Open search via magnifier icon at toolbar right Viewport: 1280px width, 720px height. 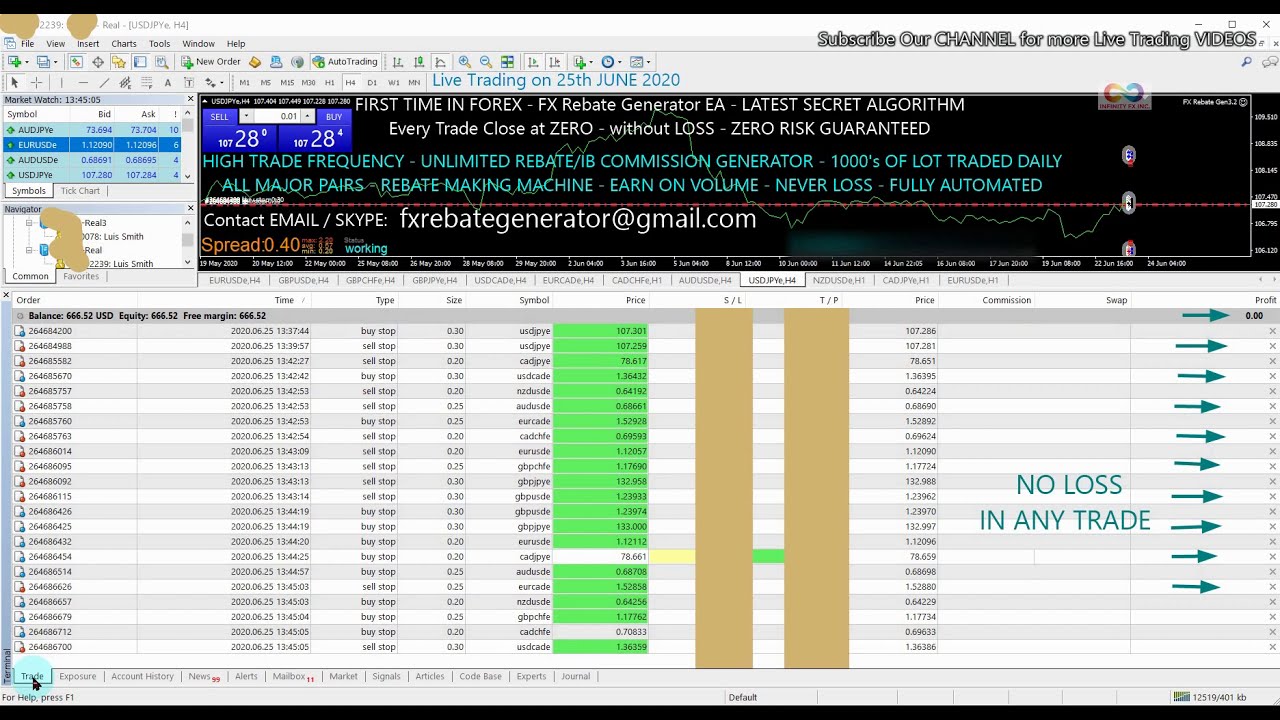pyautogui.click(x=1246, y=62)
